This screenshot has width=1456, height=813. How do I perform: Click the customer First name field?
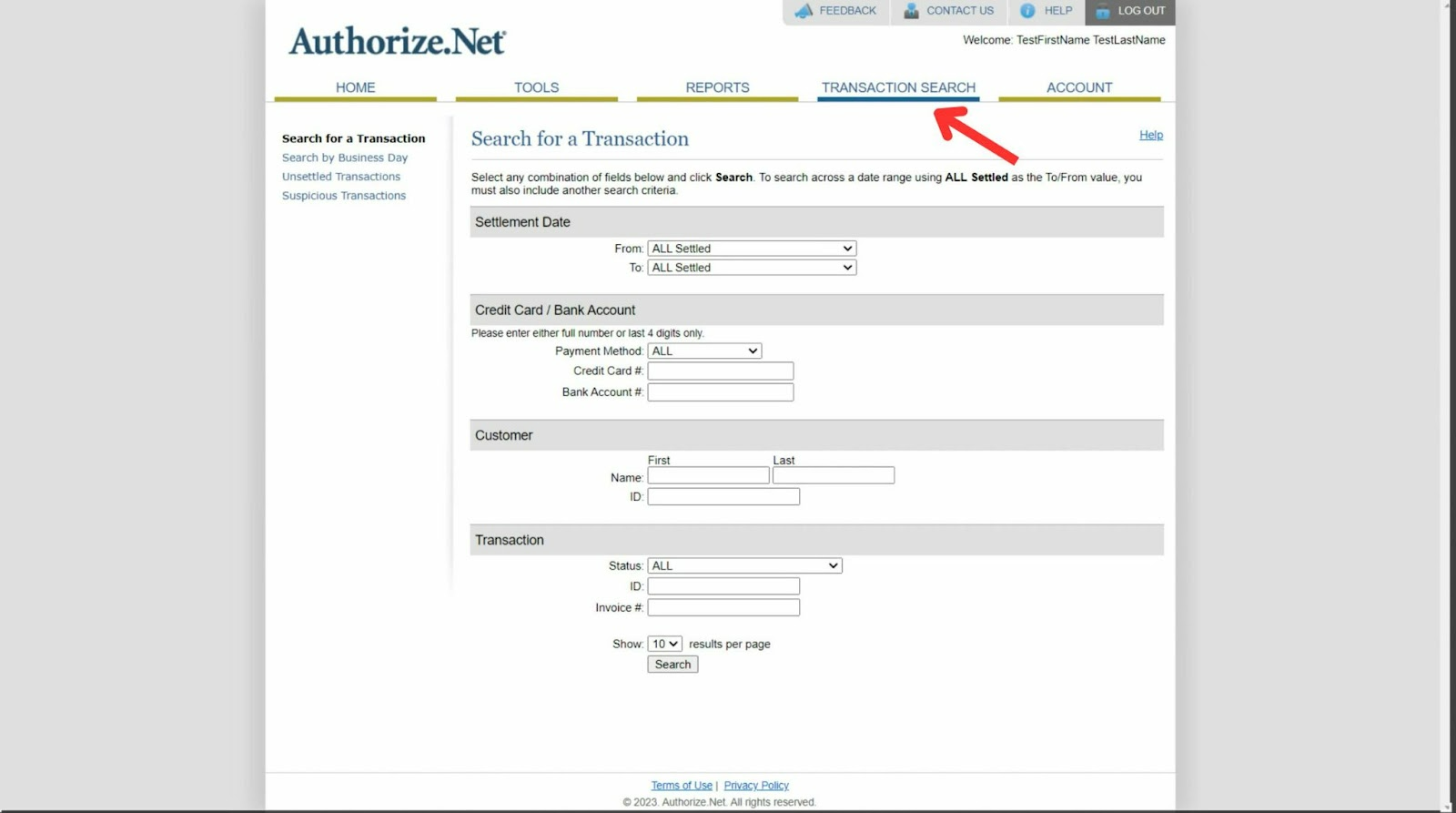[708, 475]
